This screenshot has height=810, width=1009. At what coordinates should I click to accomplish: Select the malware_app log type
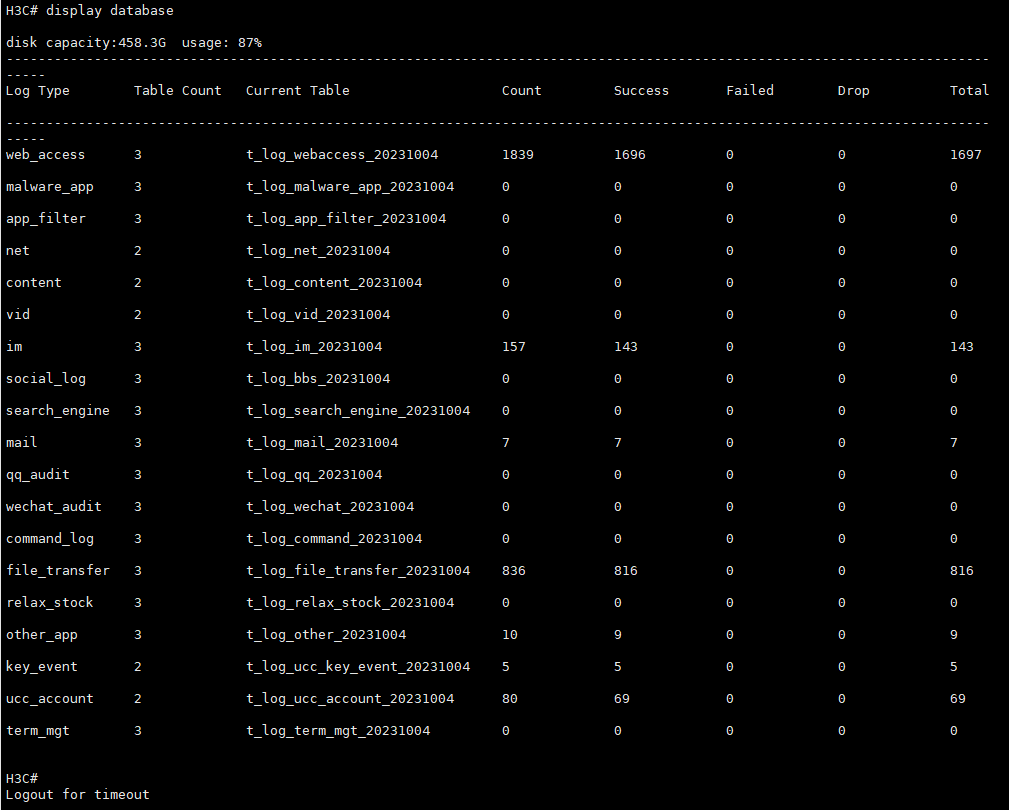[50, 187]
